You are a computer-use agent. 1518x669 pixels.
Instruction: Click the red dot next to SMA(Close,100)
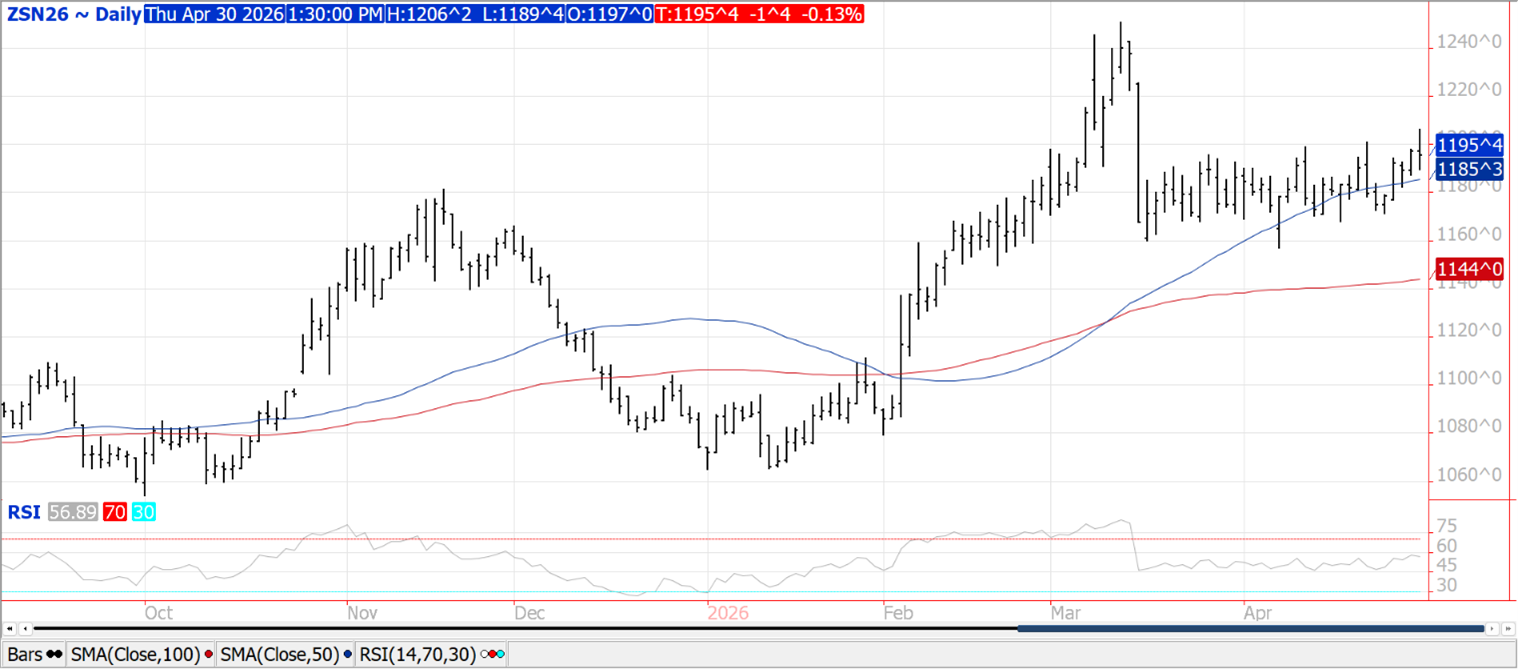(207, 654)
